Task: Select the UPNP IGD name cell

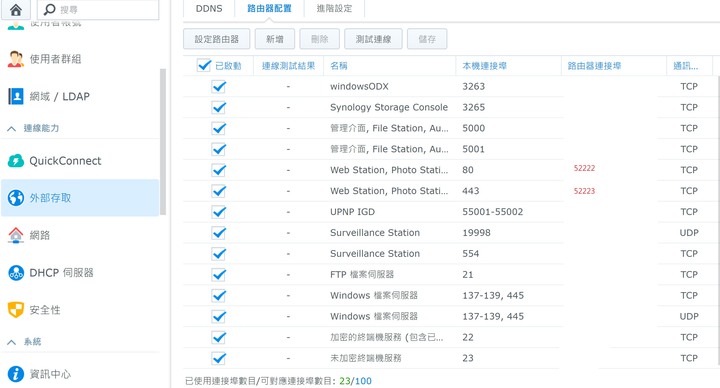Action: (x=352, y=212)
